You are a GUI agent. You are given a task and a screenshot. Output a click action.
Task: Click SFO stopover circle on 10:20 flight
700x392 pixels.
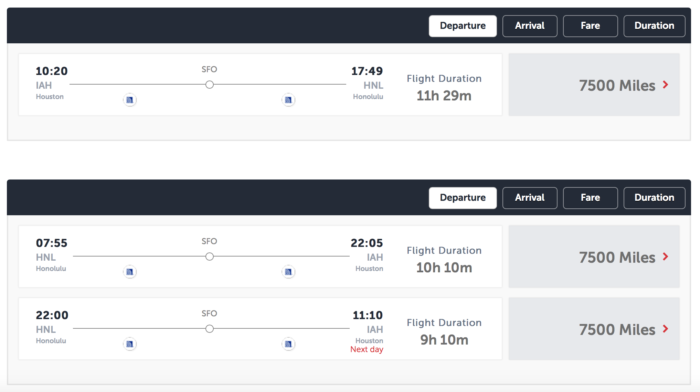(209, 84)
